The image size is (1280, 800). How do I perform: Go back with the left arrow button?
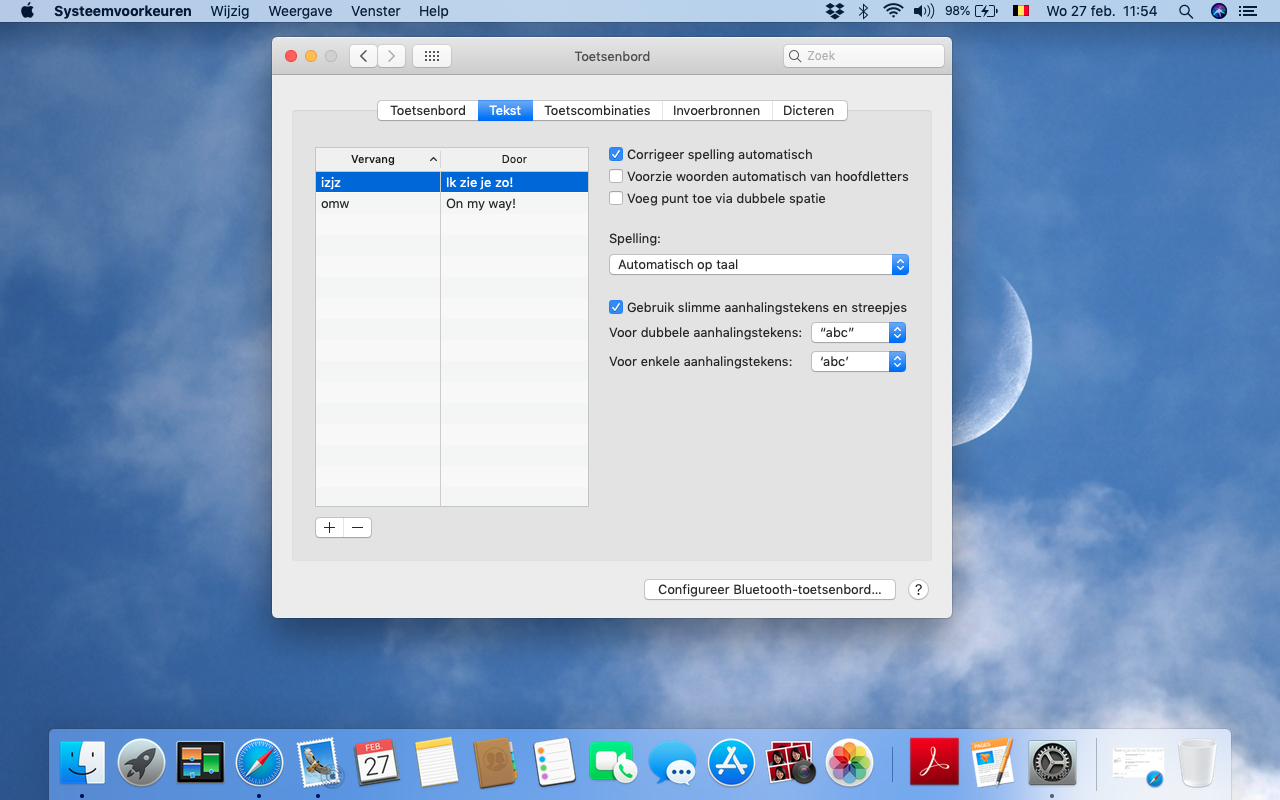(x=363, y=56)
